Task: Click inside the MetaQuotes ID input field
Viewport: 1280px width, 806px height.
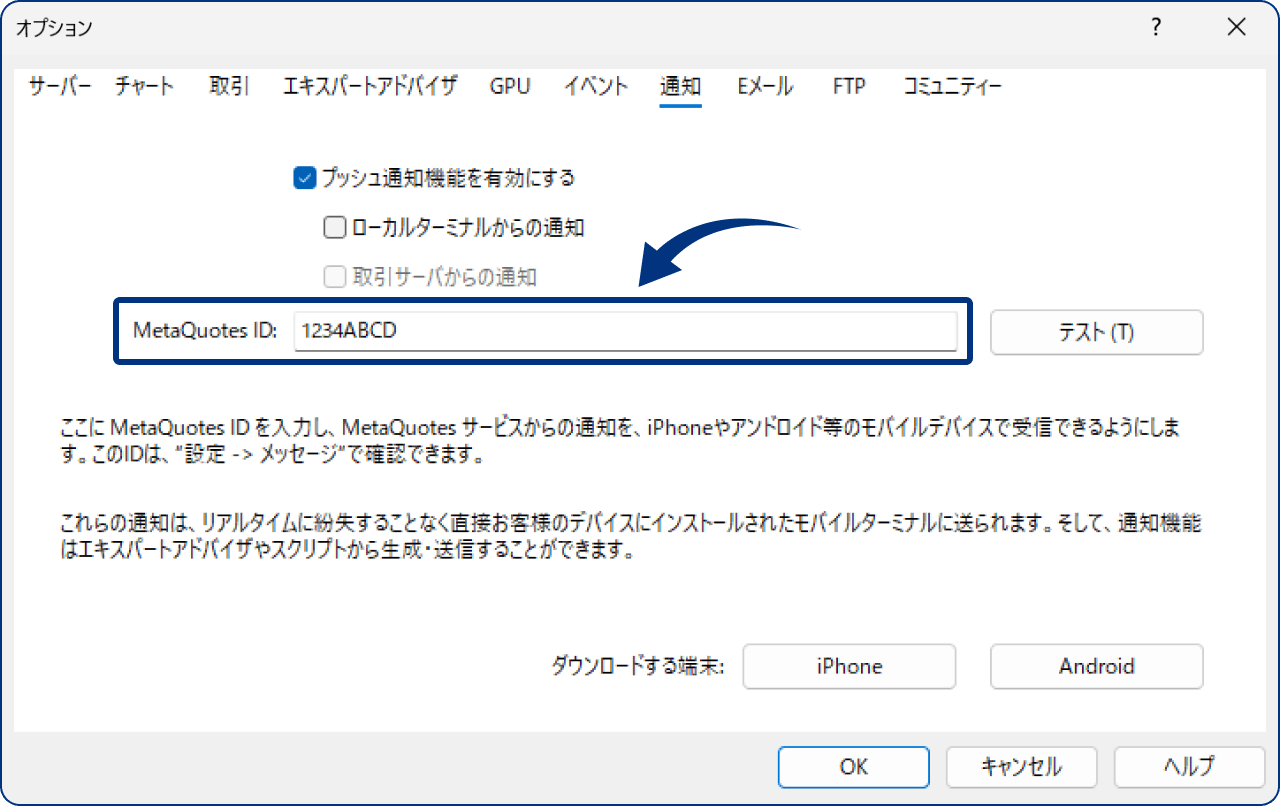Action: [x=627, y=332]
